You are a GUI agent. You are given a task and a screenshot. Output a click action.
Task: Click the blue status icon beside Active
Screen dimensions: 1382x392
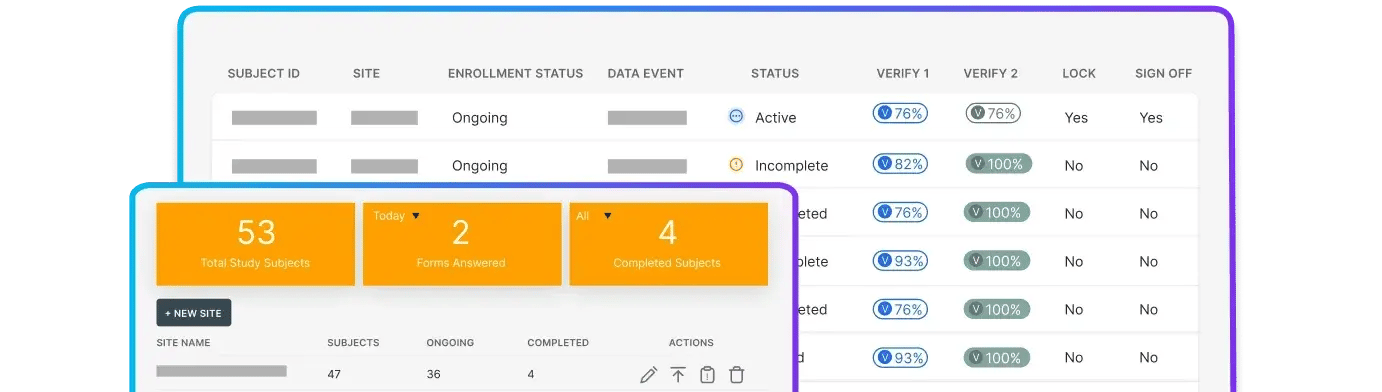736,116
